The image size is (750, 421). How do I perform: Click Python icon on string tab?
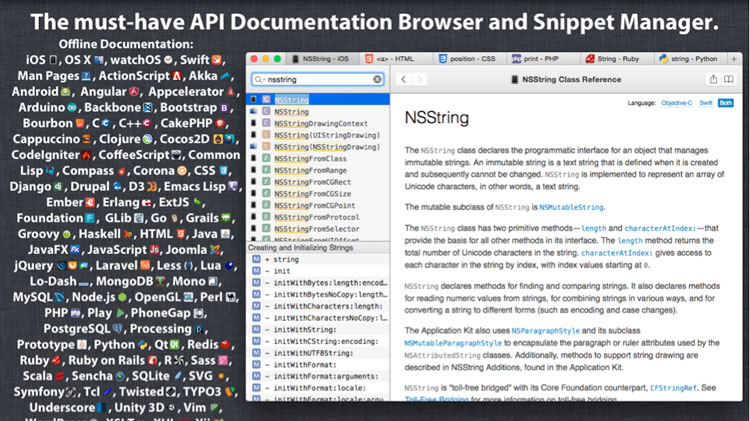coord(663,58)
